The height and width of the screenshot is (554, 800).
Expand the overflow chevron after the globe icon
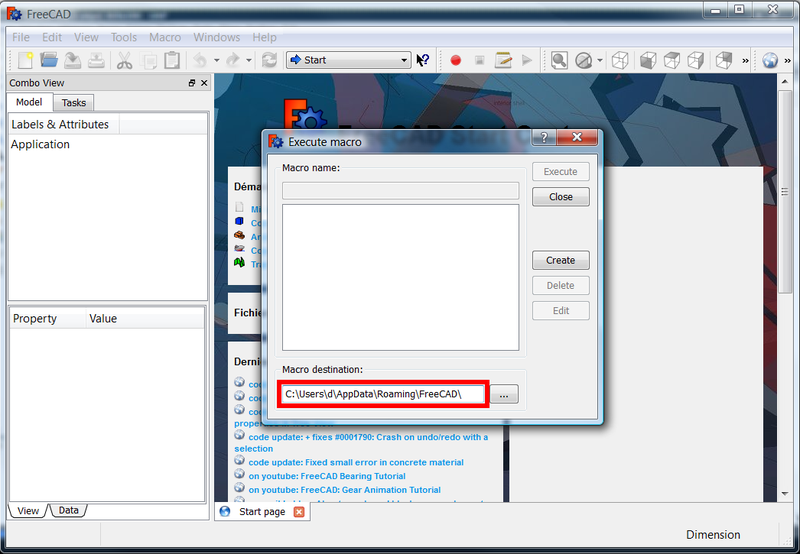(x=787, y=61)
